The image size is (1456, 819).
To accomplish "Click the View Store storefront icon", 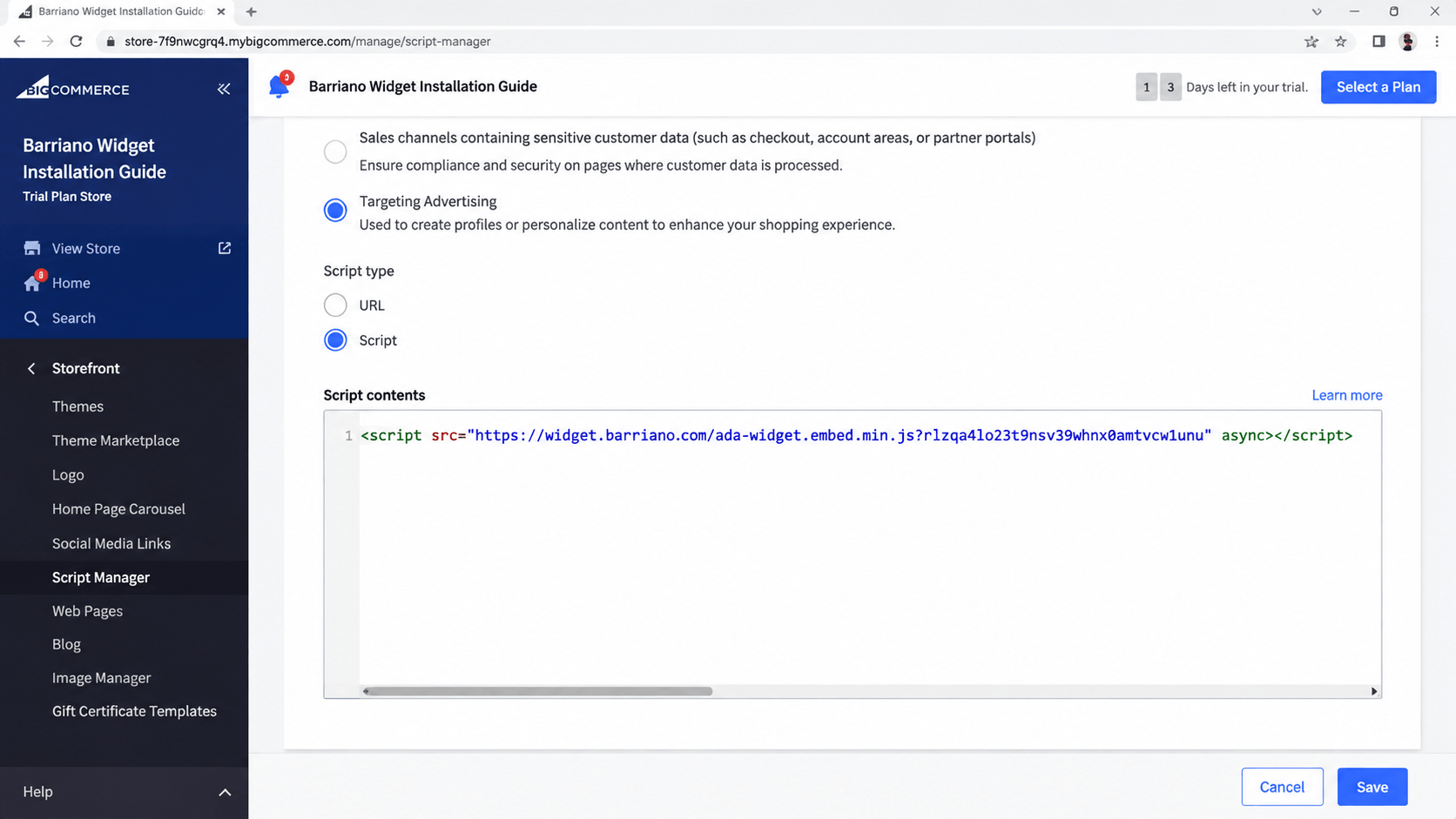I will (x=32, y=248).
